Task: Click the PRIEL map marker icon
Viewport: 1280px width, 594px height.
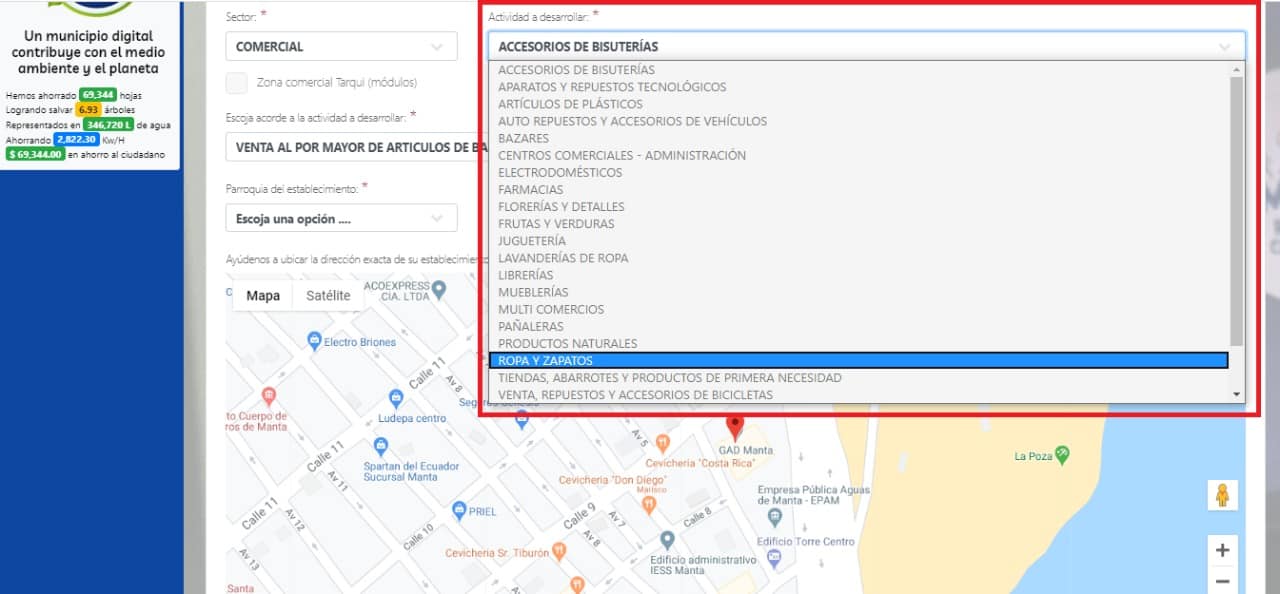Action: (458, 510)
